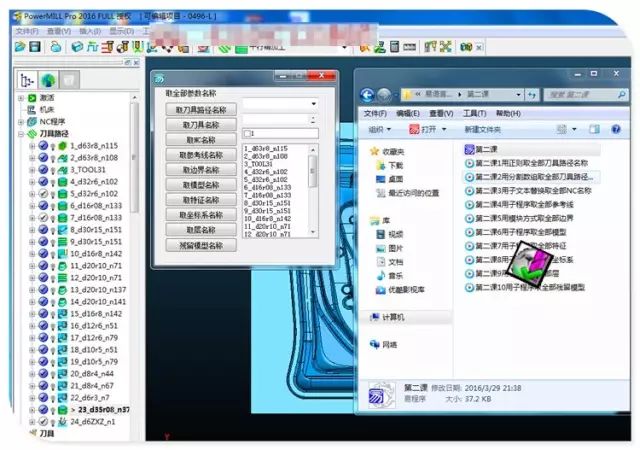This screenshot has height=450, width=640.
Task: Click Forward arrow in Explorer window
Action: click(384, 95)
